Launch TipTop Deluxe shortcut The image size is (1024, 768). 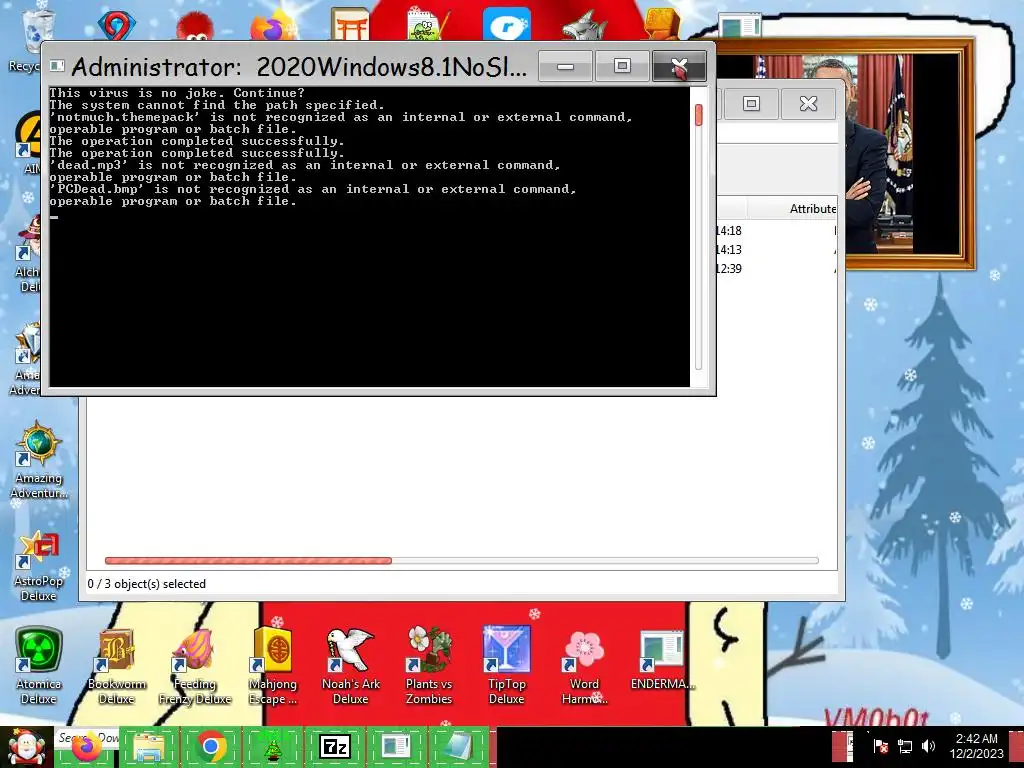(506, 666)
